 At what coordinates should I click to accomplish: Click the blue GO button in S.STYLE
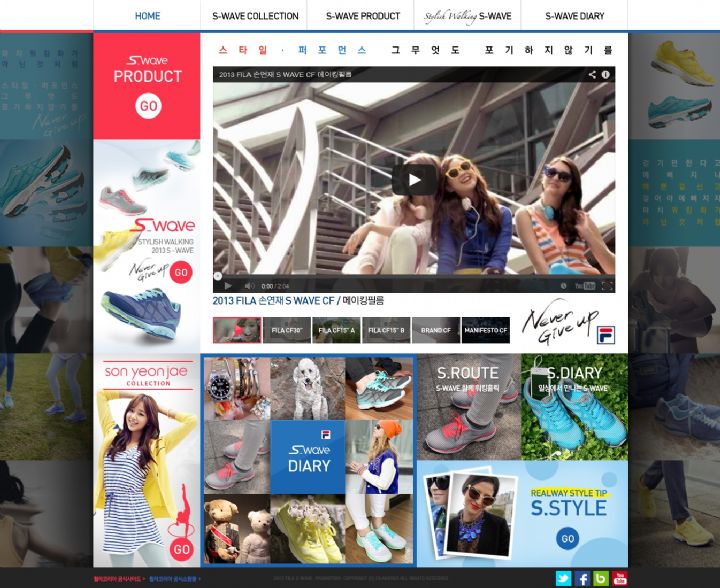tap(568, 538)
